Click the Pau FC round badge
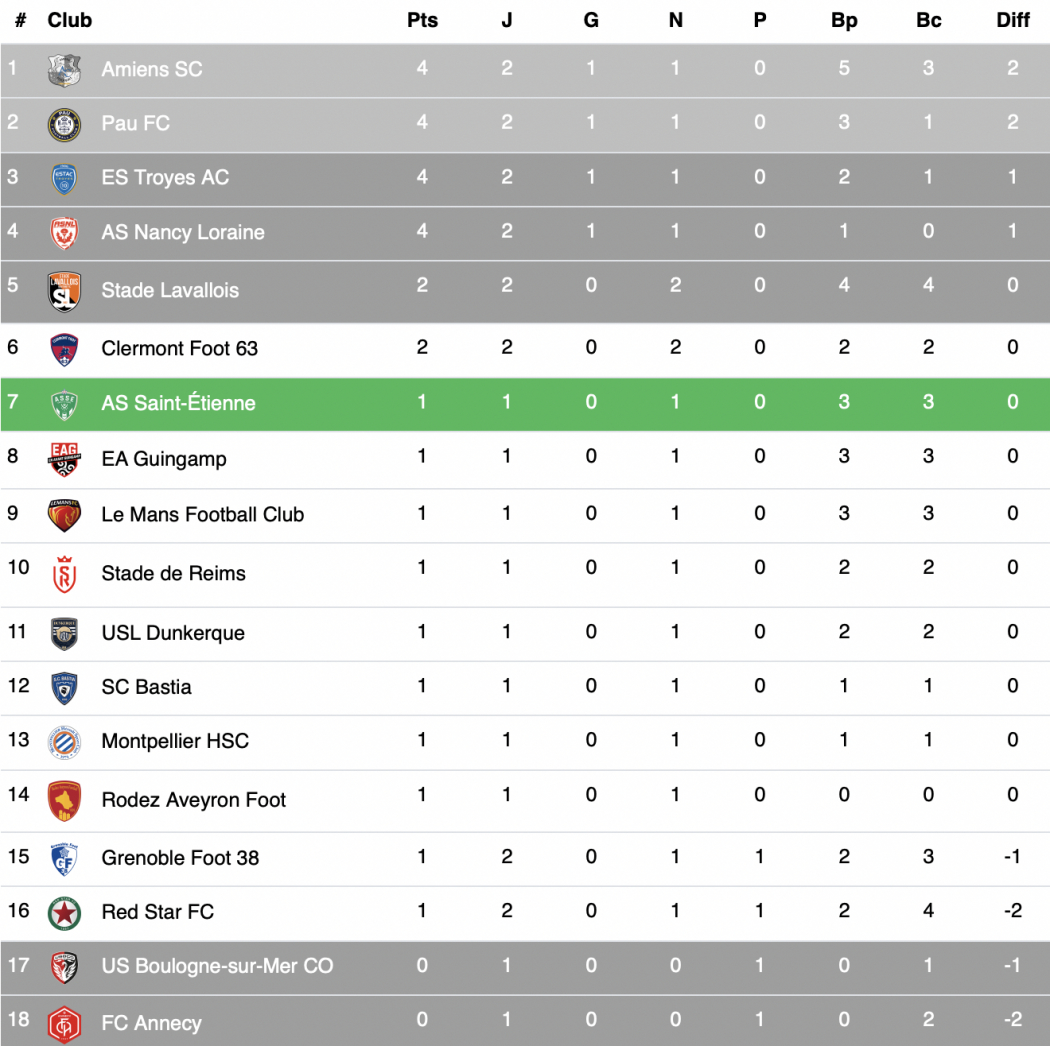The width and height of the screenshot is (1050, 1046). pos(64,125)
